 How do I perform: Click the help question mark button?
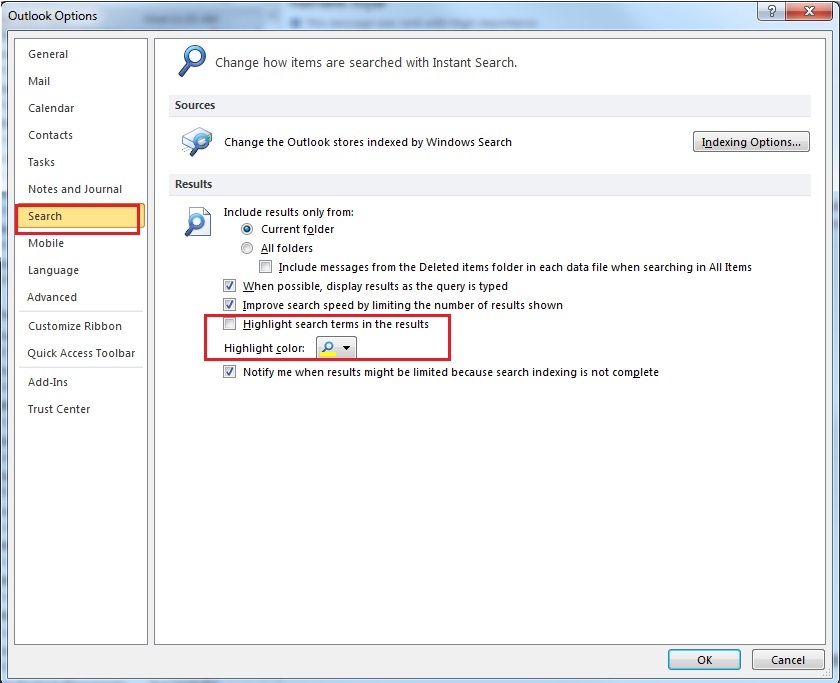771,11
